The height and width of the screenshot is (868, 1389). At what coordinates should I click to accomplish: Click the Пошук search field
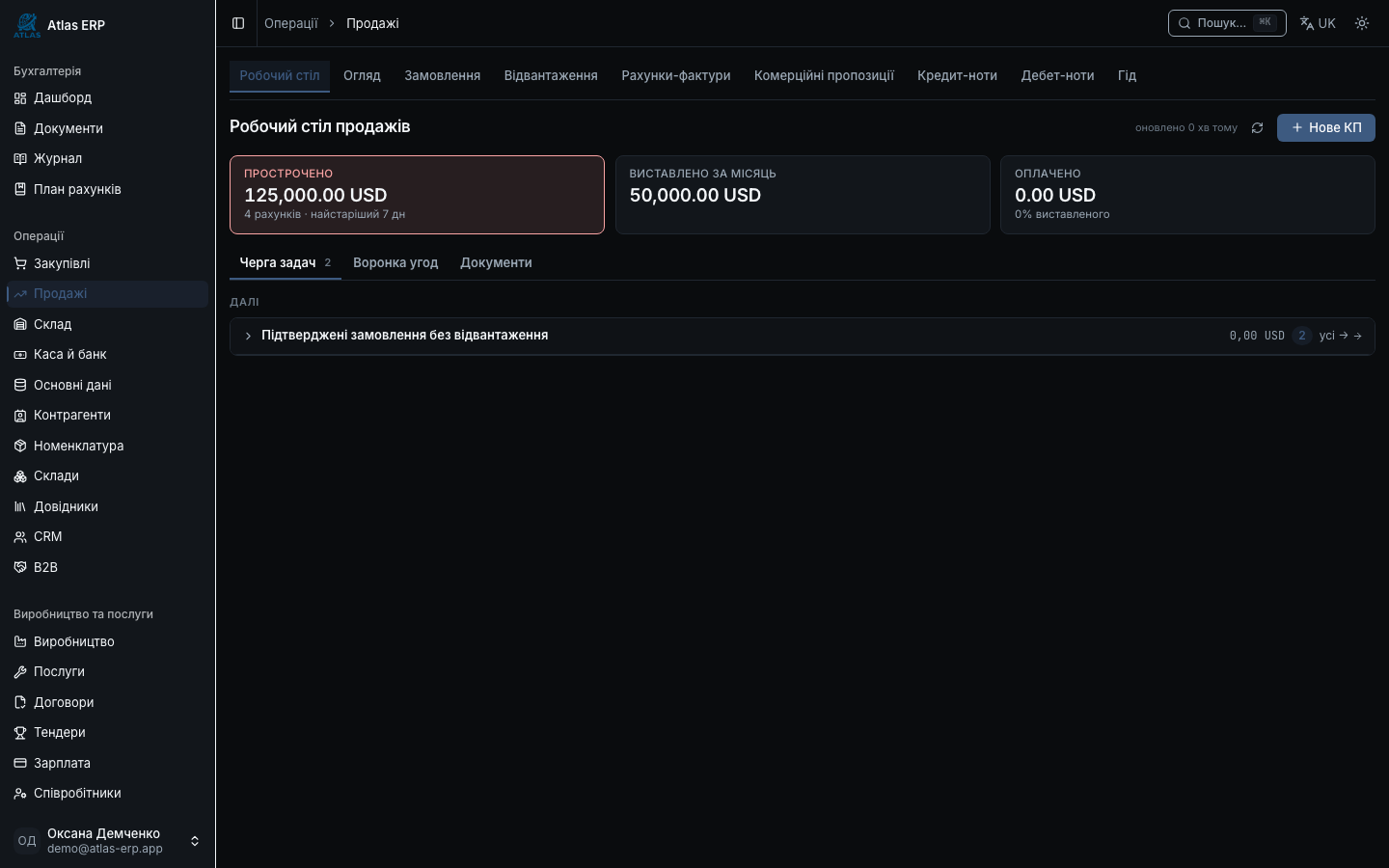click(1227, 23)
